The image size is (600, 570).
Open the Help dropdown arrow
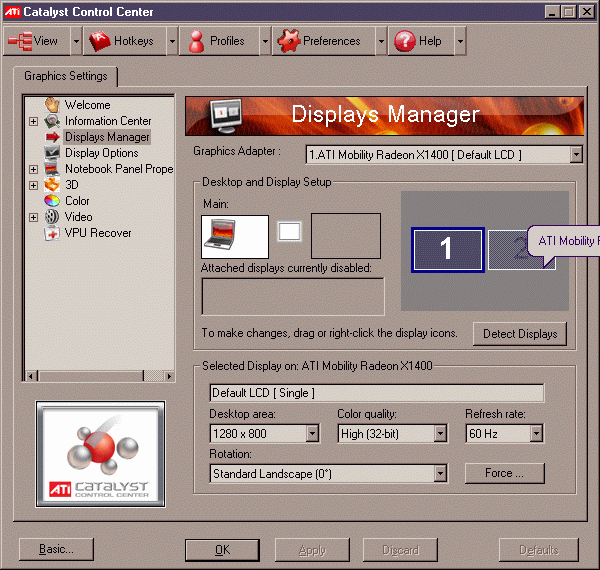tap(460, 41)
